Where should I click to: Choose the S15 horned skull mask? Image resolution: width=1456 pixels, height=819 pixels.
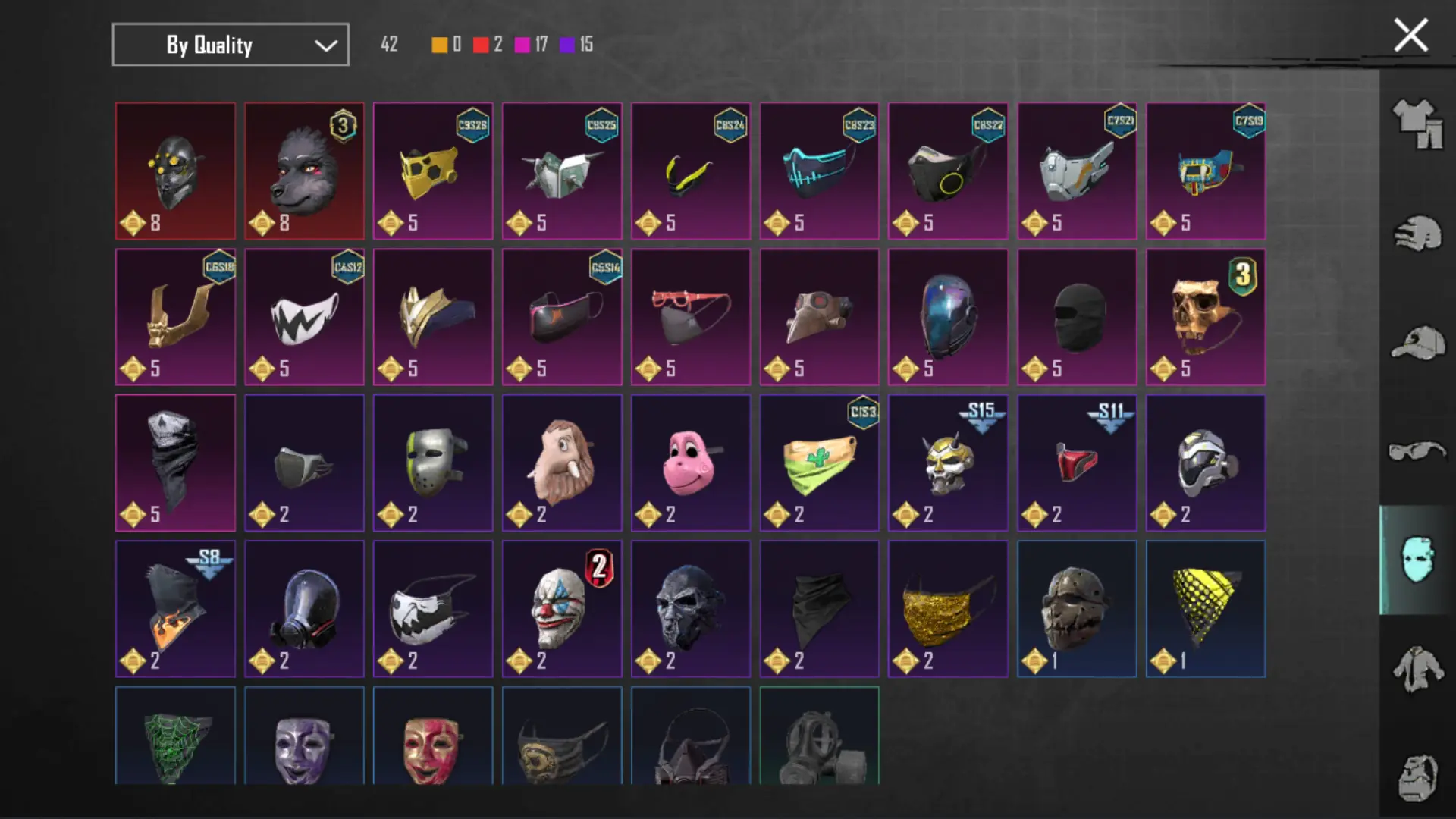[948, 463]
